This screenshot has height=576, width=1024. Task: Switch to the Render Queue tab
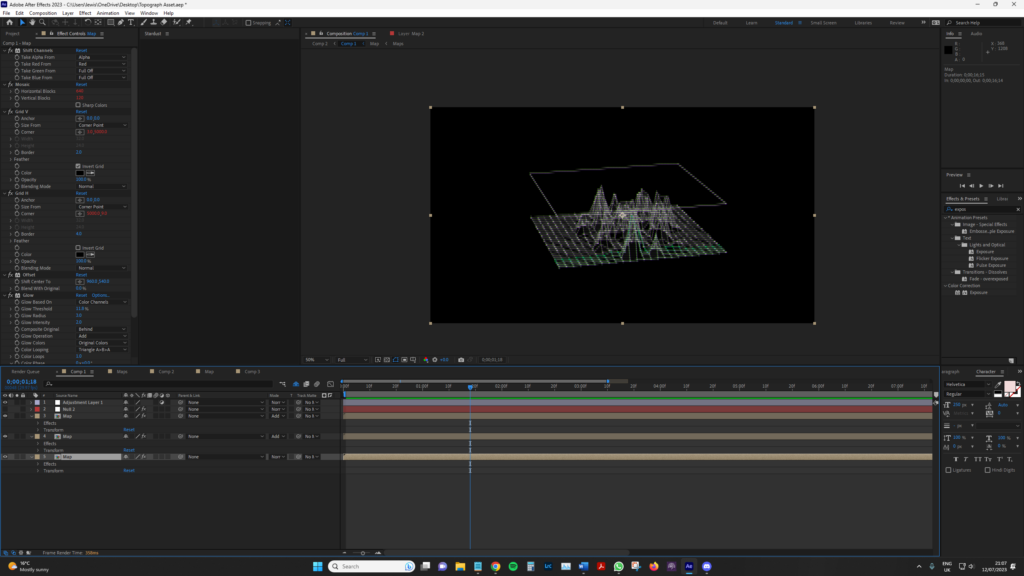[x=25, y=372]
